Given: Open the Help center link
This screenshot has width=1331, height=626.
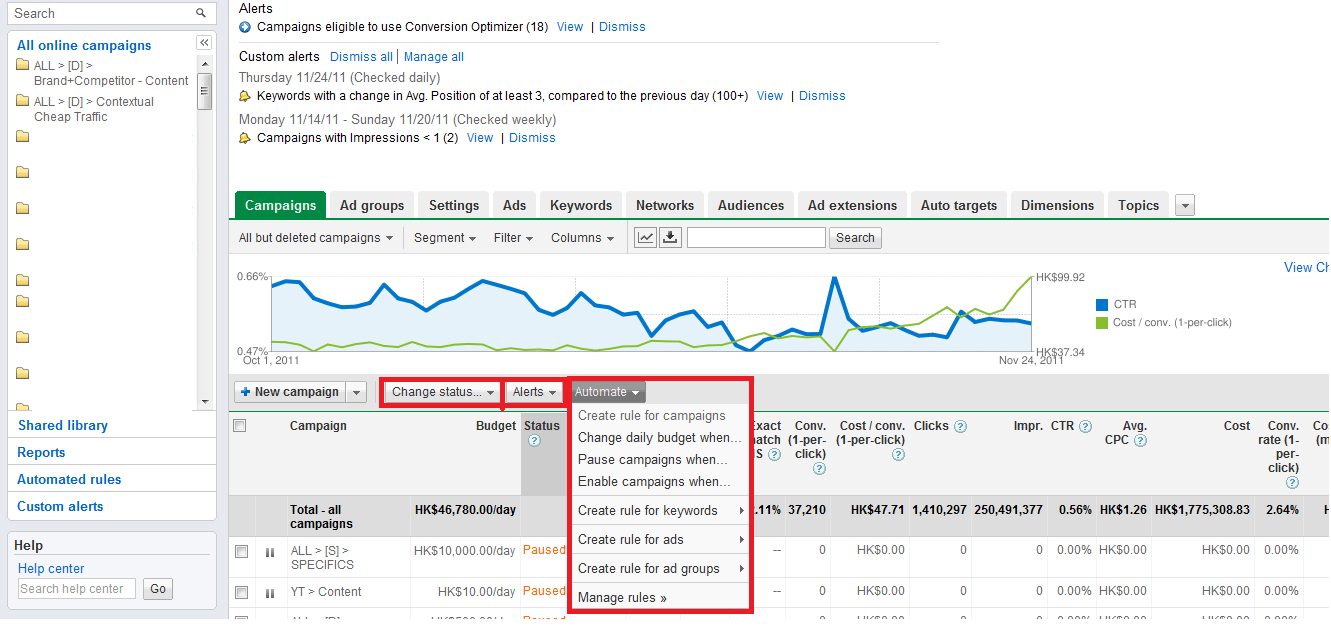Looking at the screenshot, I should pyautogui.click(x=51, y=569).
